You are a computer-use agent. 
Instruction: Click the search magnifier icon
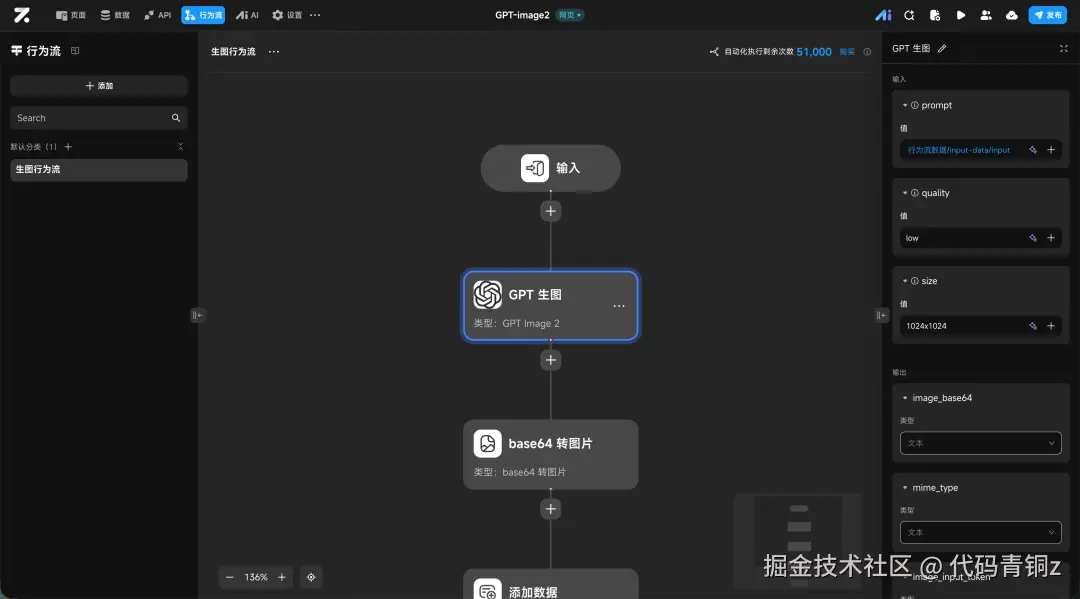[x=176, y=118]
